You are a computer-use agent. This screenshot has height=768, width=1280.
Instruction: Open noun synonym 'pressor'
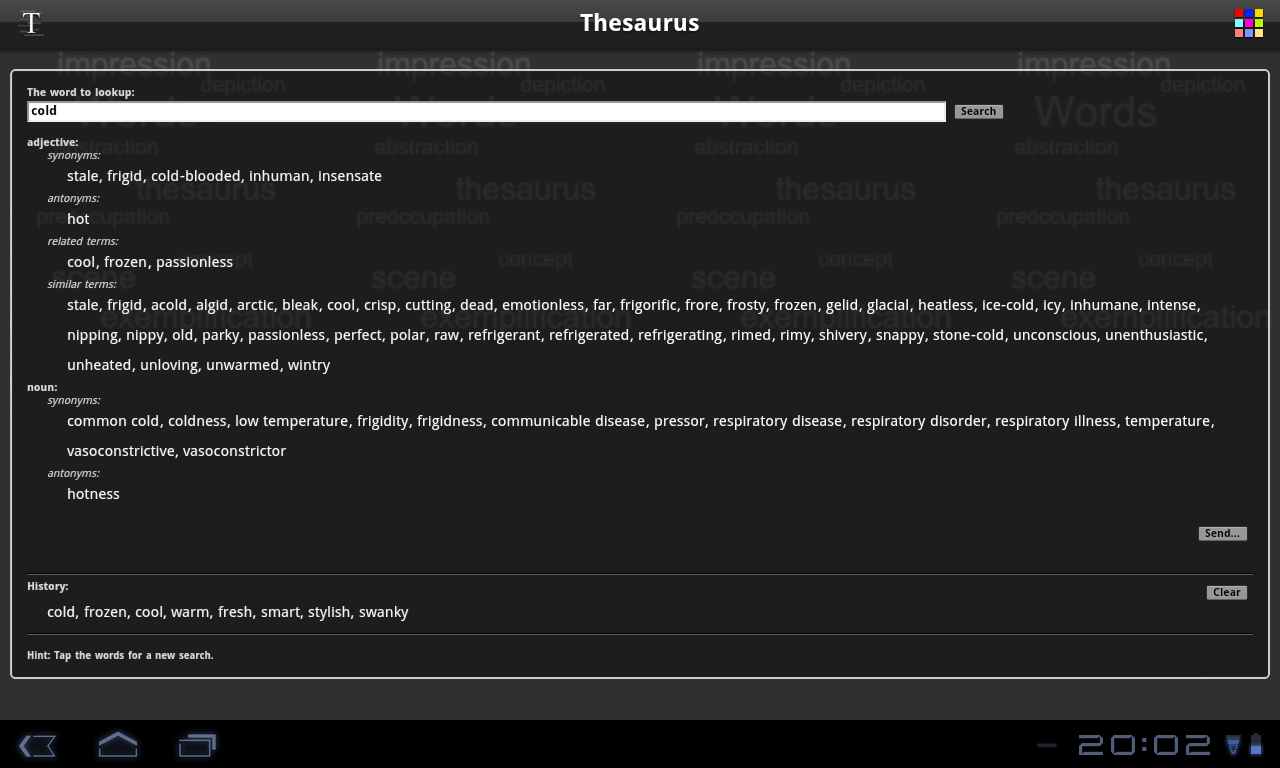pos(679,421)
